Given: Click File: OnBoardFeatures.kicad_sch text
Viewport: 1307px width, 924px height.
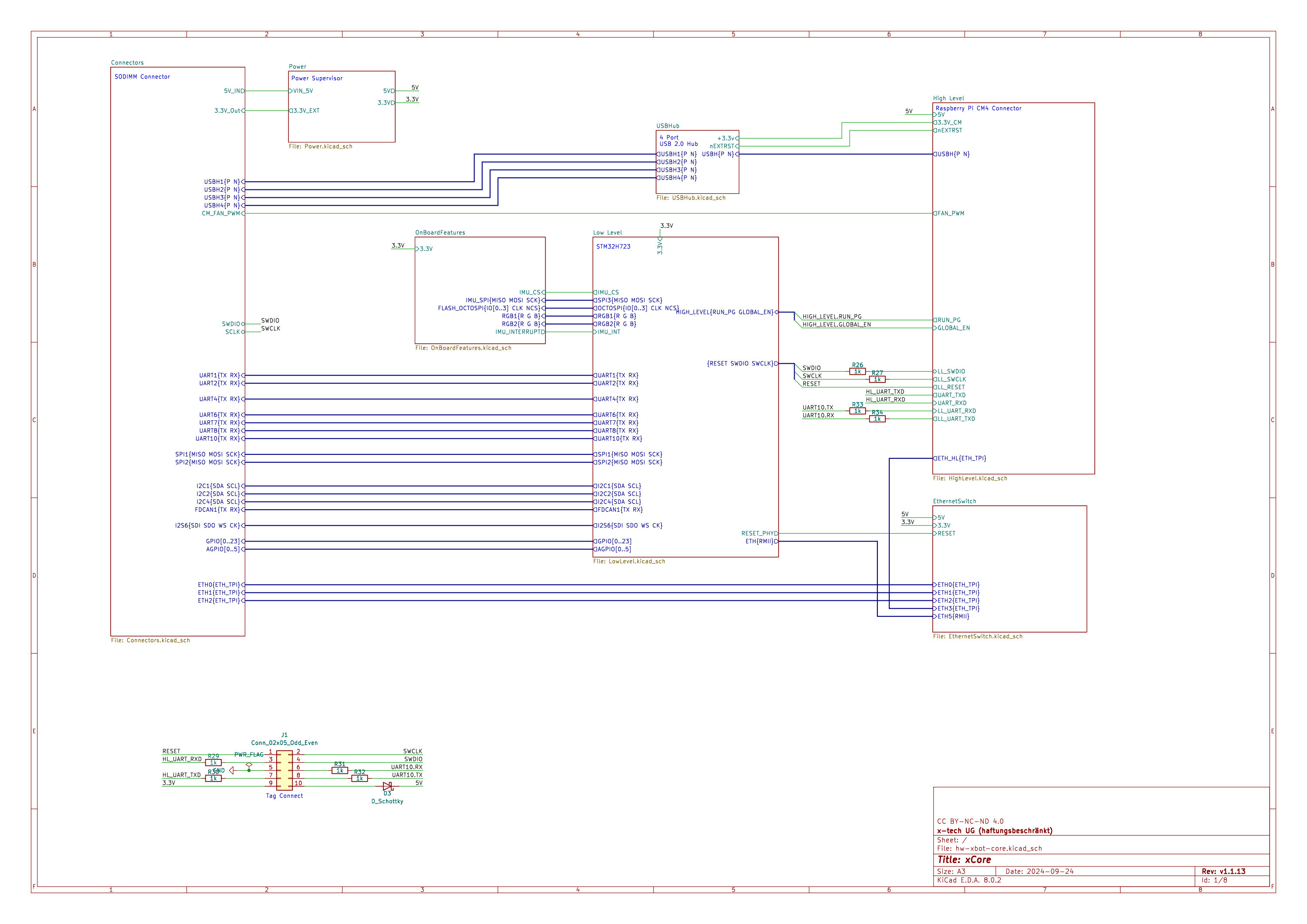Looking at the screenshot, I should click(x=463, y=348).
